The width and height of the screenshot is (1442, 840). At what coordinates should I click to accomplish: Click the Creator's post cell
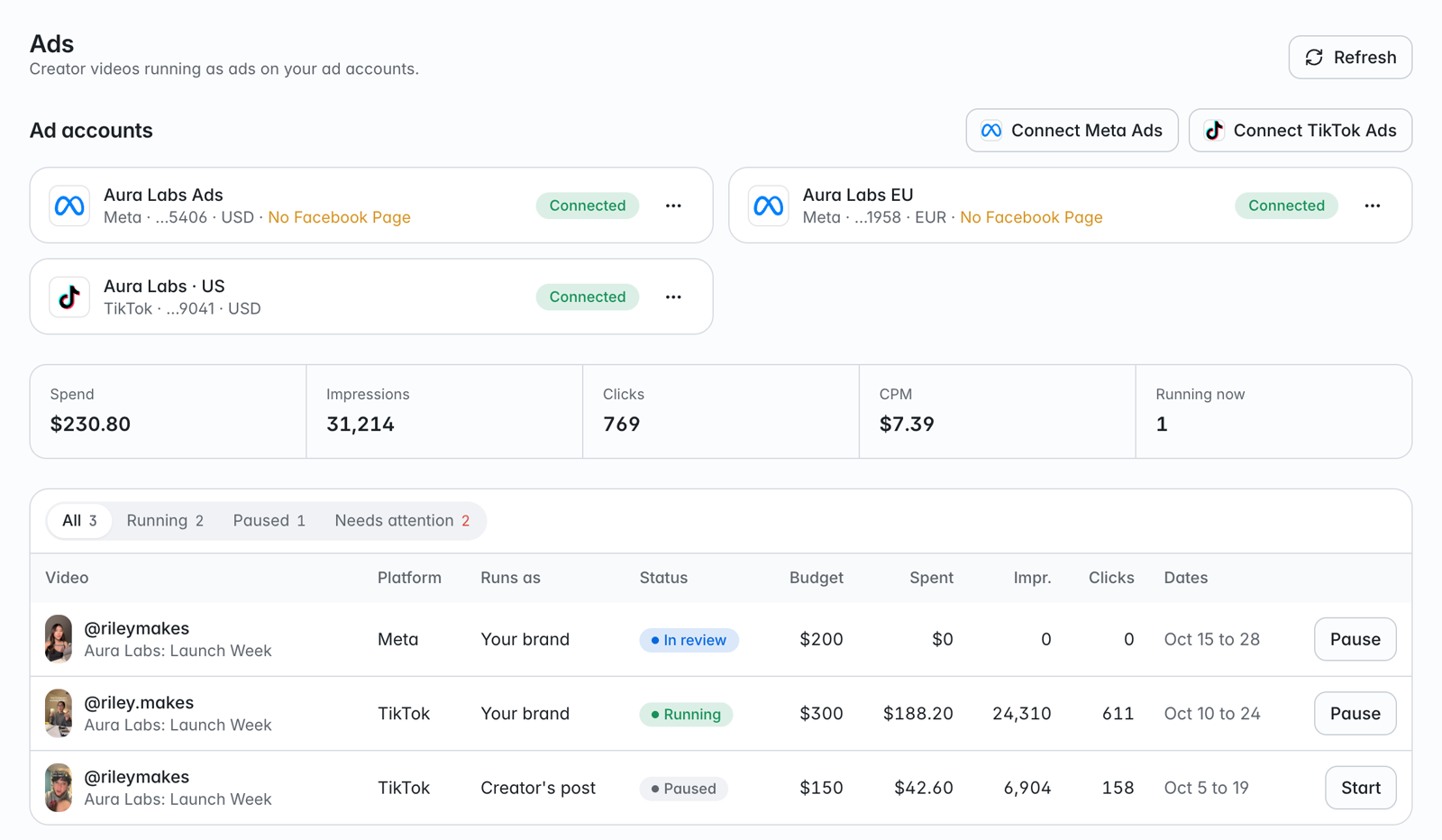(538, 788)
